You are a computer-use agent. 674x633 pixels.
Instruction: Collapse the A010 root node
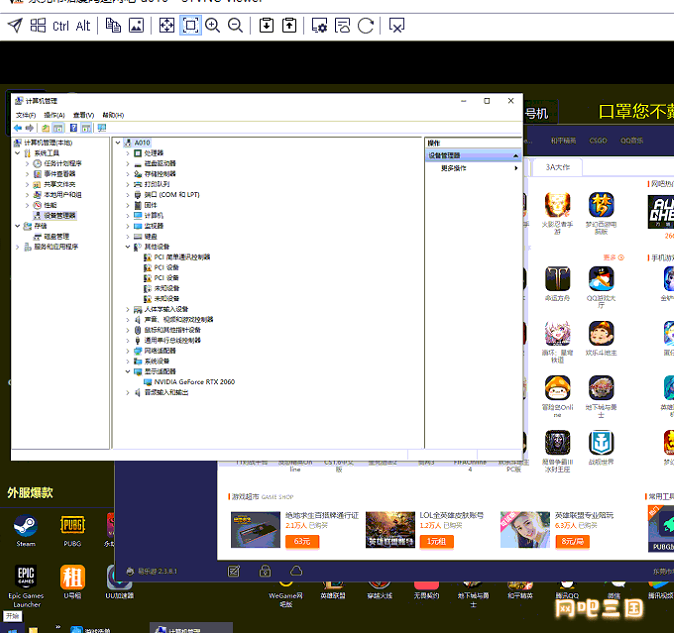[x=118, y=143]
